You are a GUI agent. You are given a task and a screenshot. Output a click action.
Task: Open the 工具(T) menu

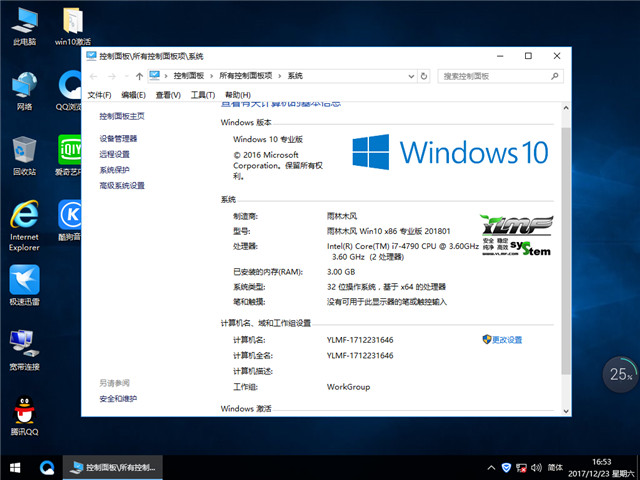pos(203,95)
